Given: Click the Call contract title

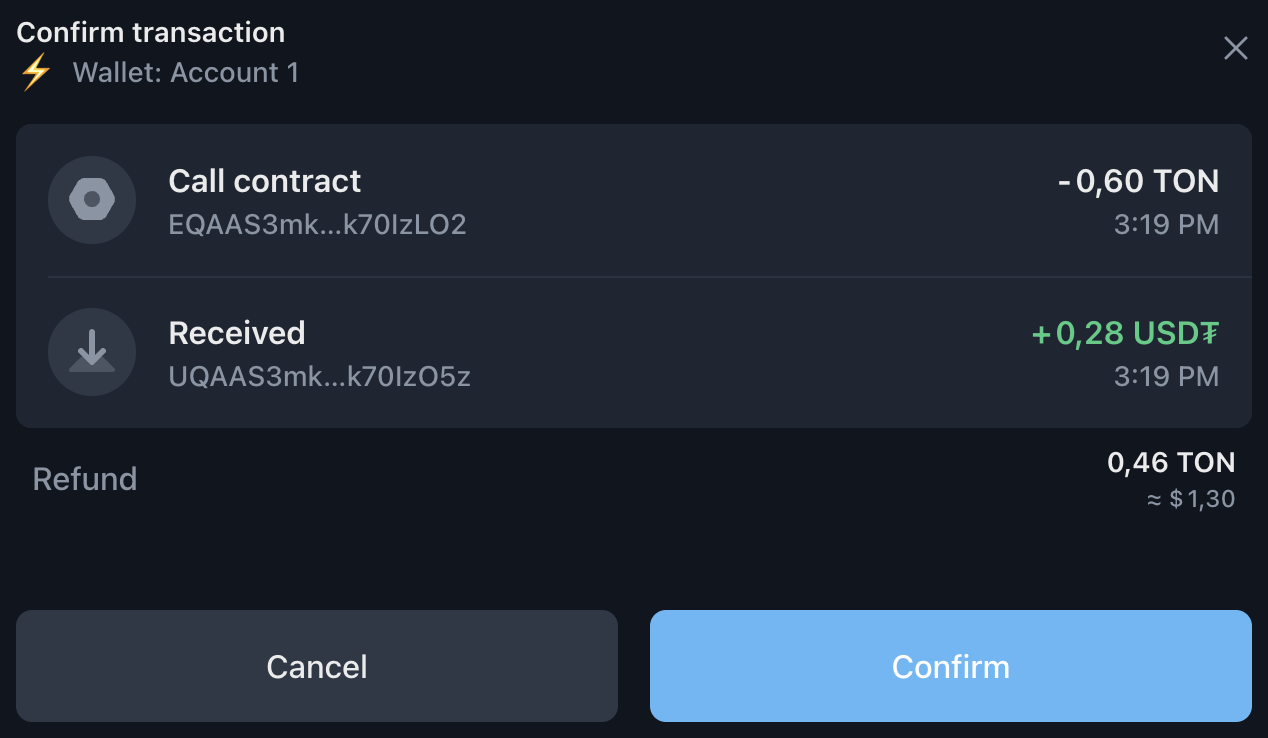Looking at the screenshot, I should [265, 181].
